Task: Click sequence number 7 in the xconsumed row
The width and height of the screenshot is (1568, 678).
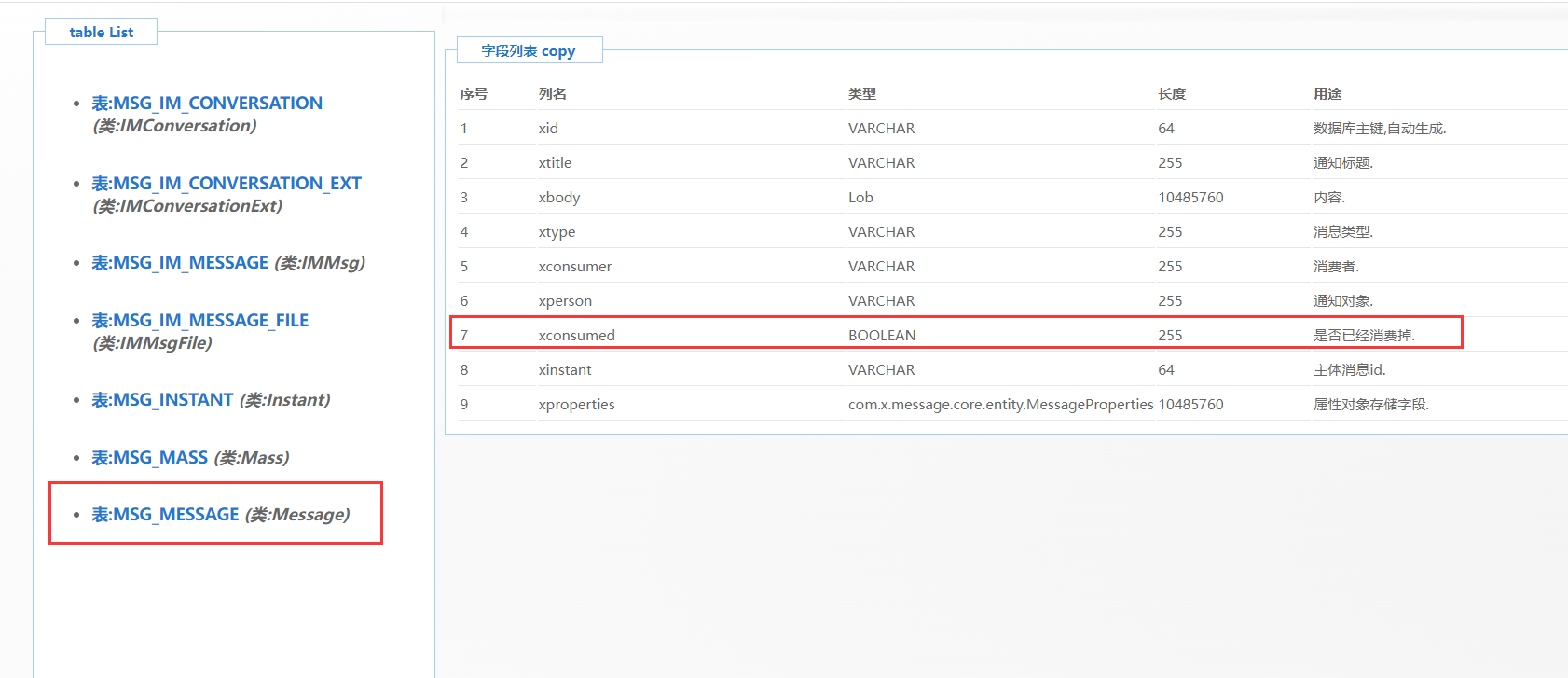Action: point(463,336)
